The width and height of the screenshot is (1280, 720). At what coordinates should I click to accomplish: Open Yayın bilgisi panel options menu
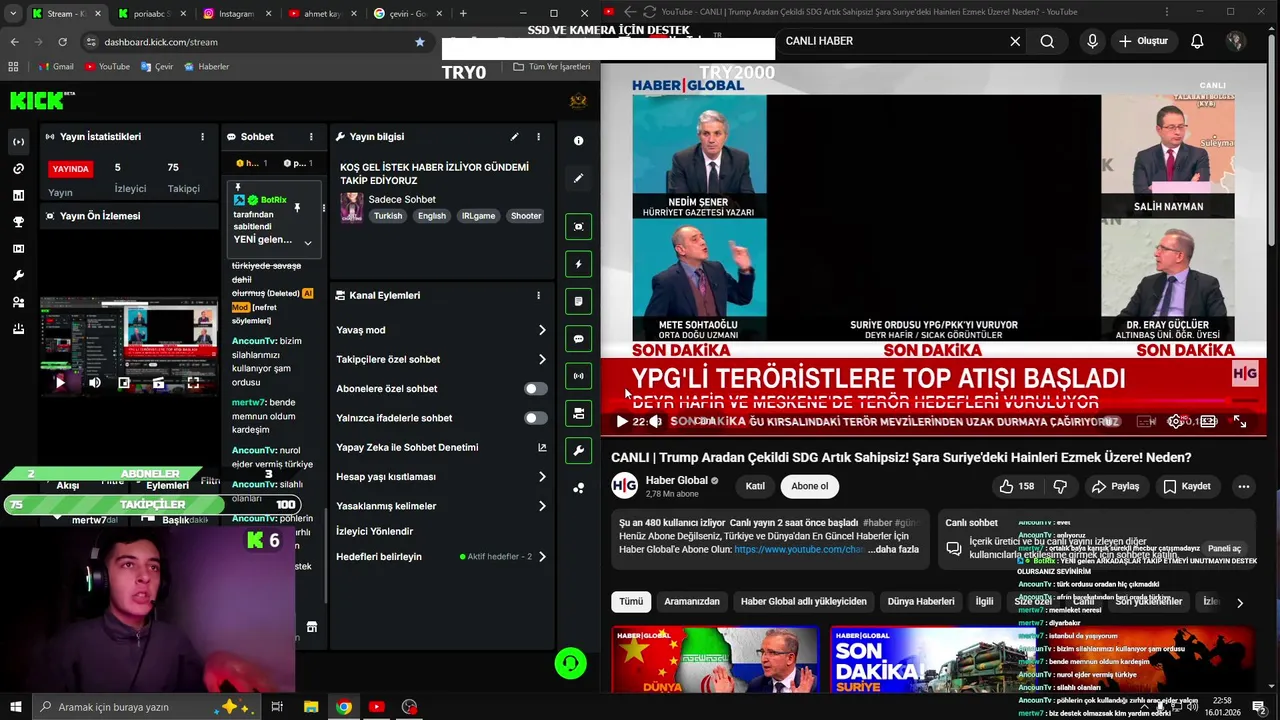point(538,137)
